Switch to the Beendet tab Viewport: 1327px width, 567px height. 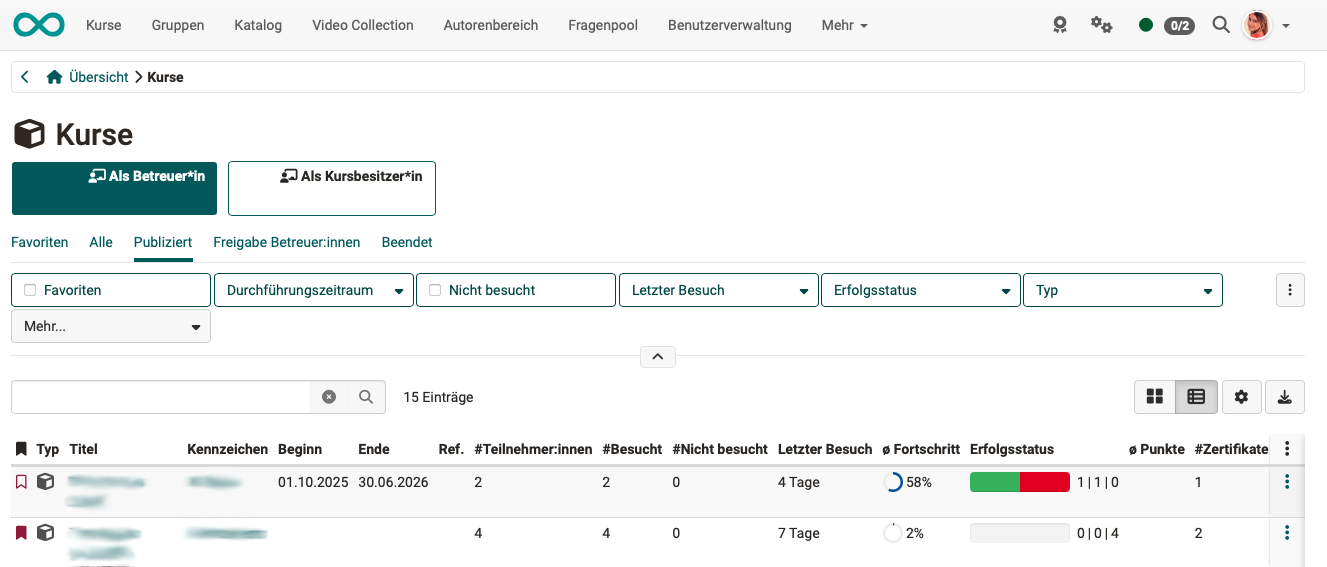[x=407, y=242]
